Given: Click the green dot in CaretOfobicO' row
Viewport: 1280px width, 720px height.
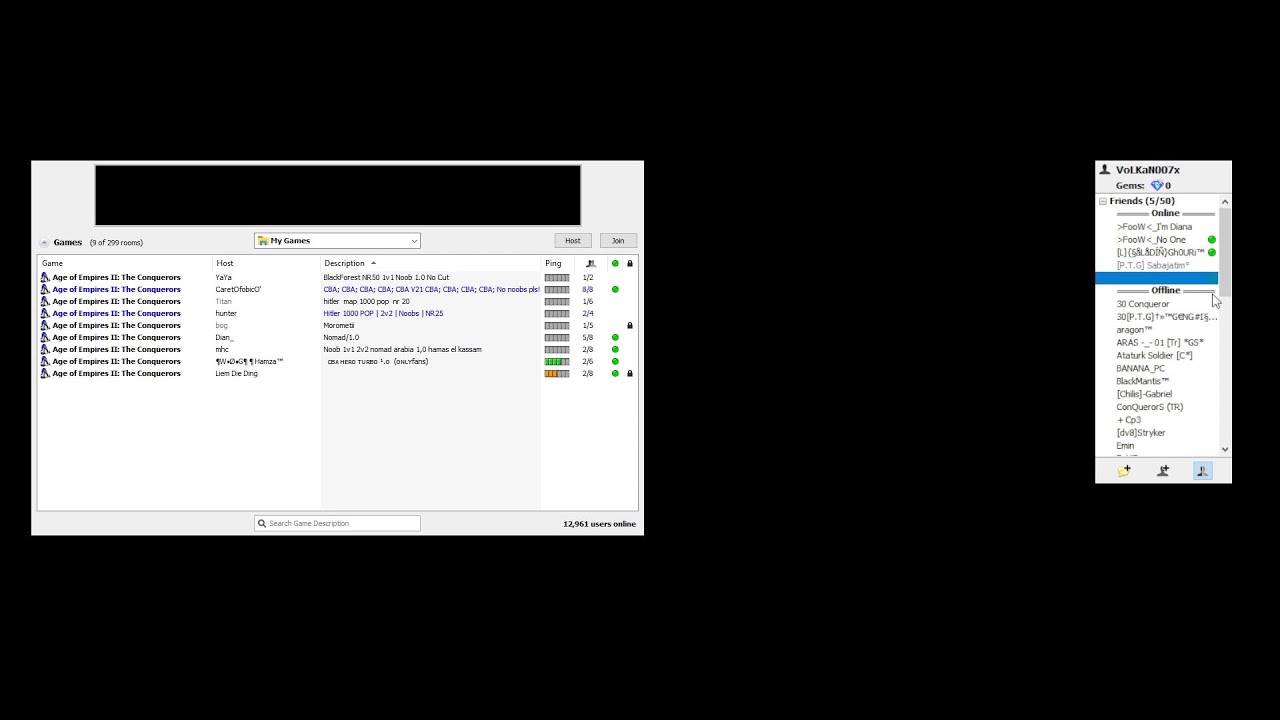Looking at the screenshot, I should tap(615, 289).
